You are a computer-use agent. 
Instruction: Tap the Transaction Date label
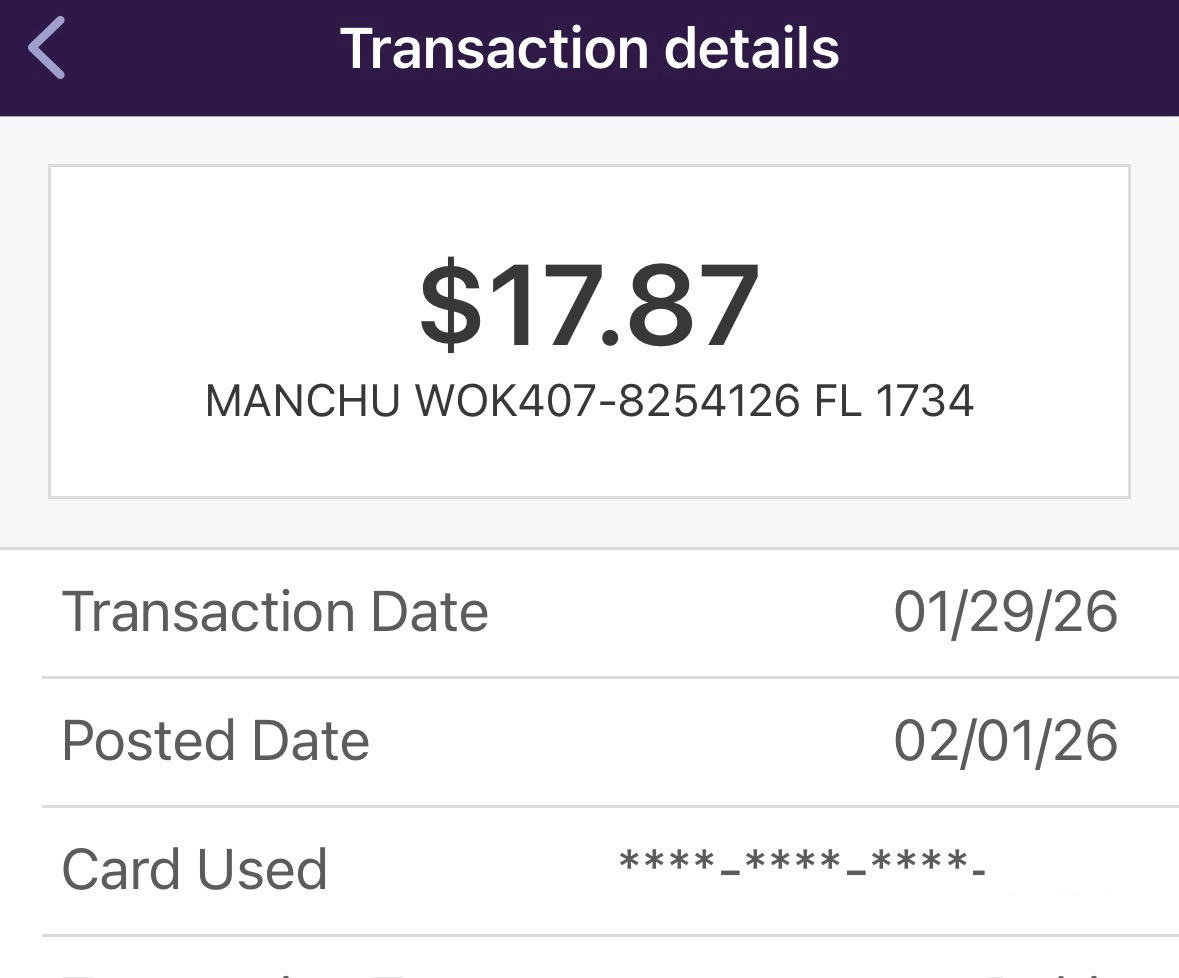point(275,612)
